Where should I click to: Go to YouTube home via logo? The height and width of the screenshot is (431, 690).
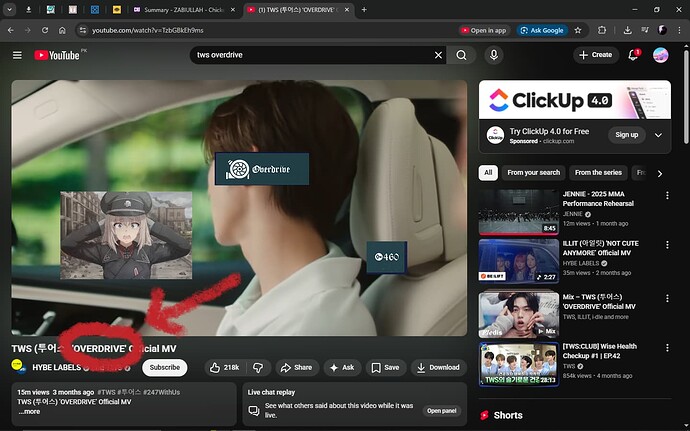click(56, 55)
